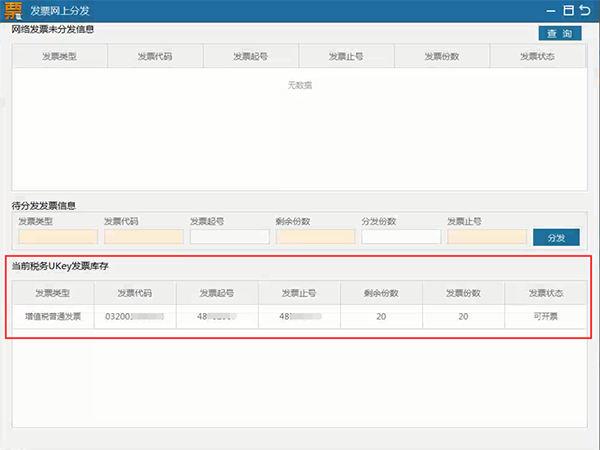
Task: Click 发票份数 header in top undistributed table
Action: pos(441,57)
